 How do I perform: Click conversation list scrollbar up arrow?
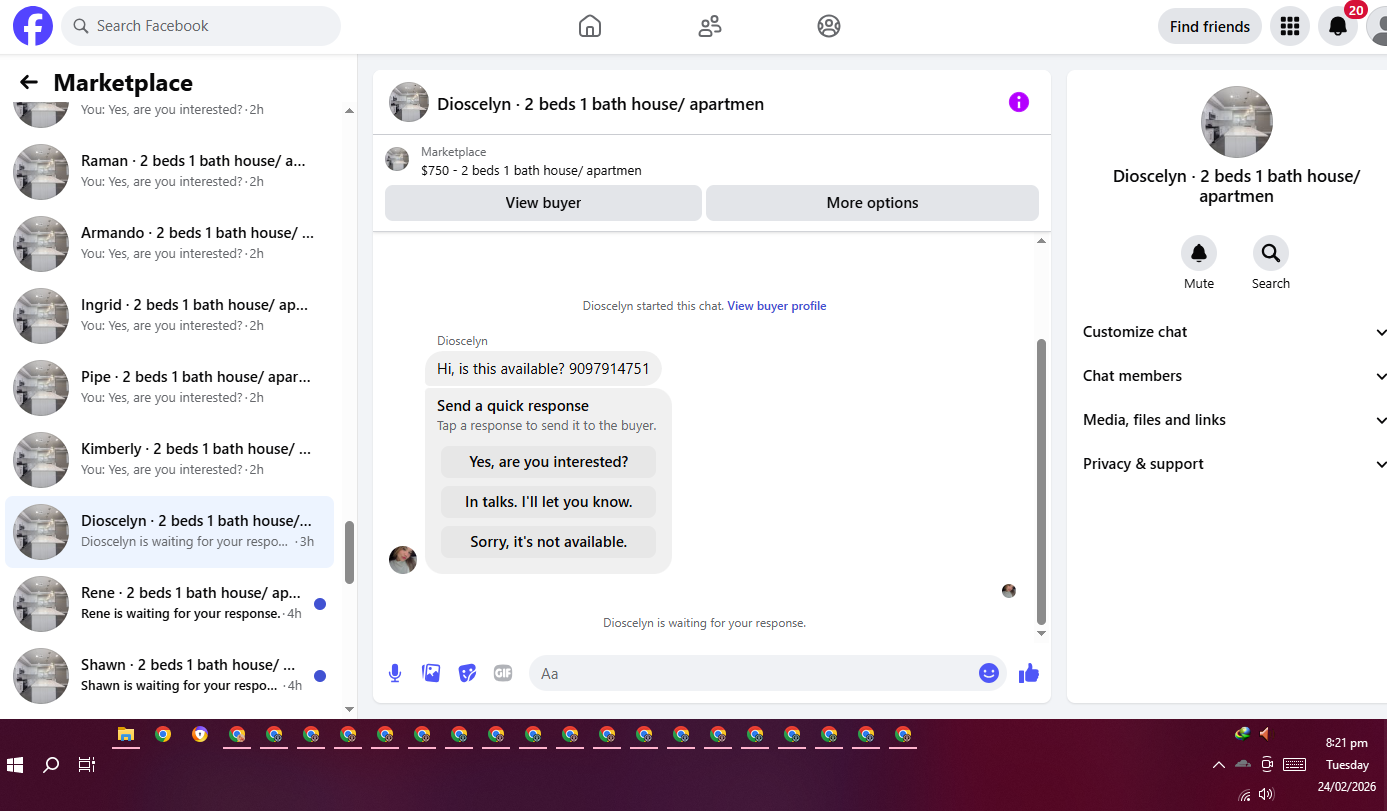pos(349,111)
